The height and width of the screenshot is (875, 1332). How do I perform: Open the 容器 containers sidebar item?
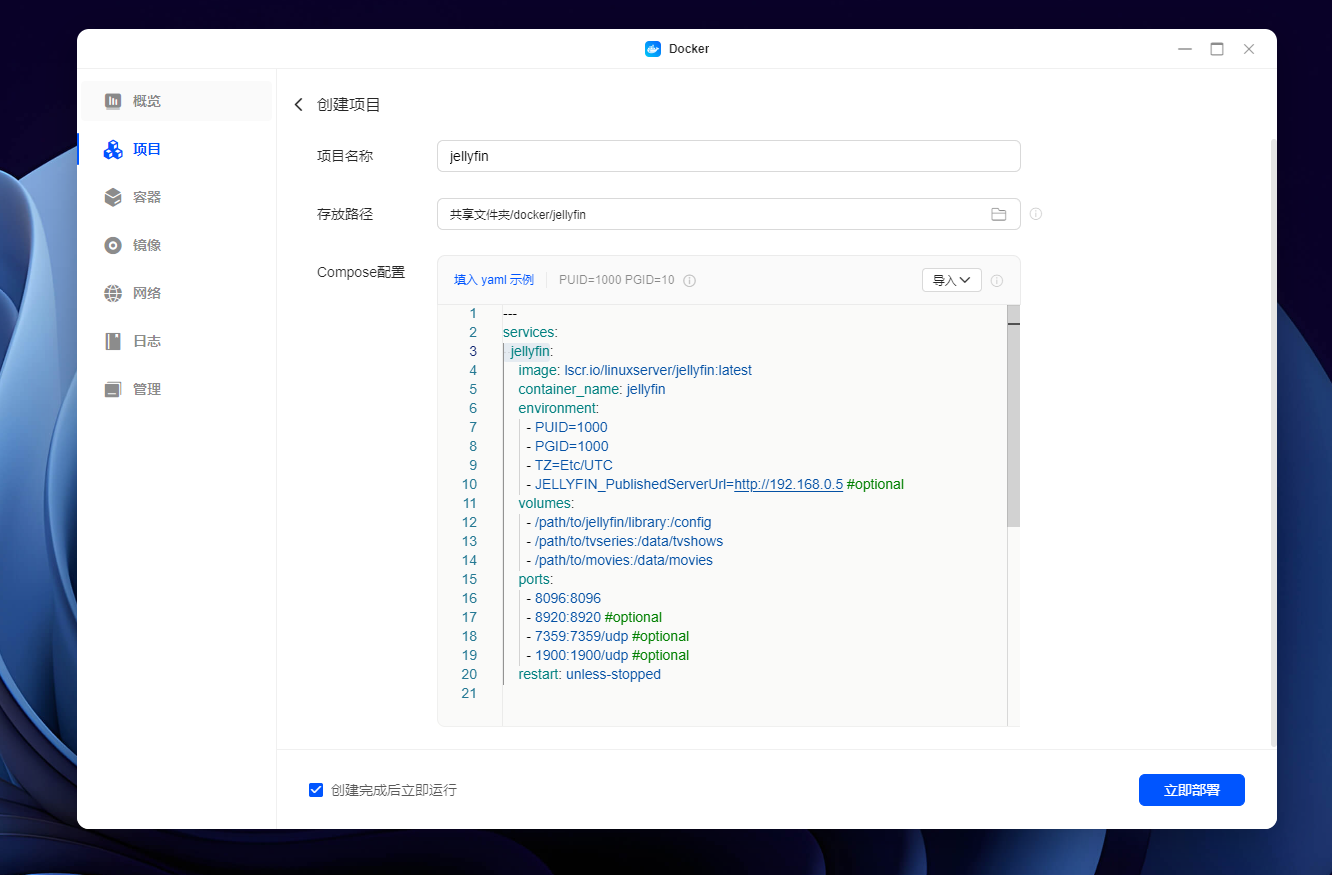coord(176,197)
